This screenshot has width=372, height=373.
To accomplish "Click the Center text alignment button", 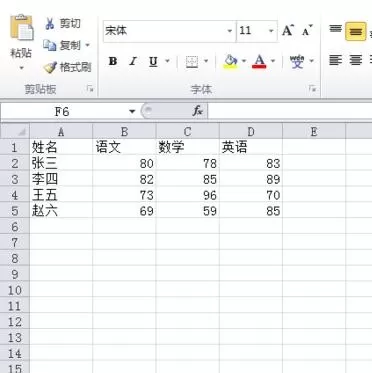I will [x=356, y=60].
